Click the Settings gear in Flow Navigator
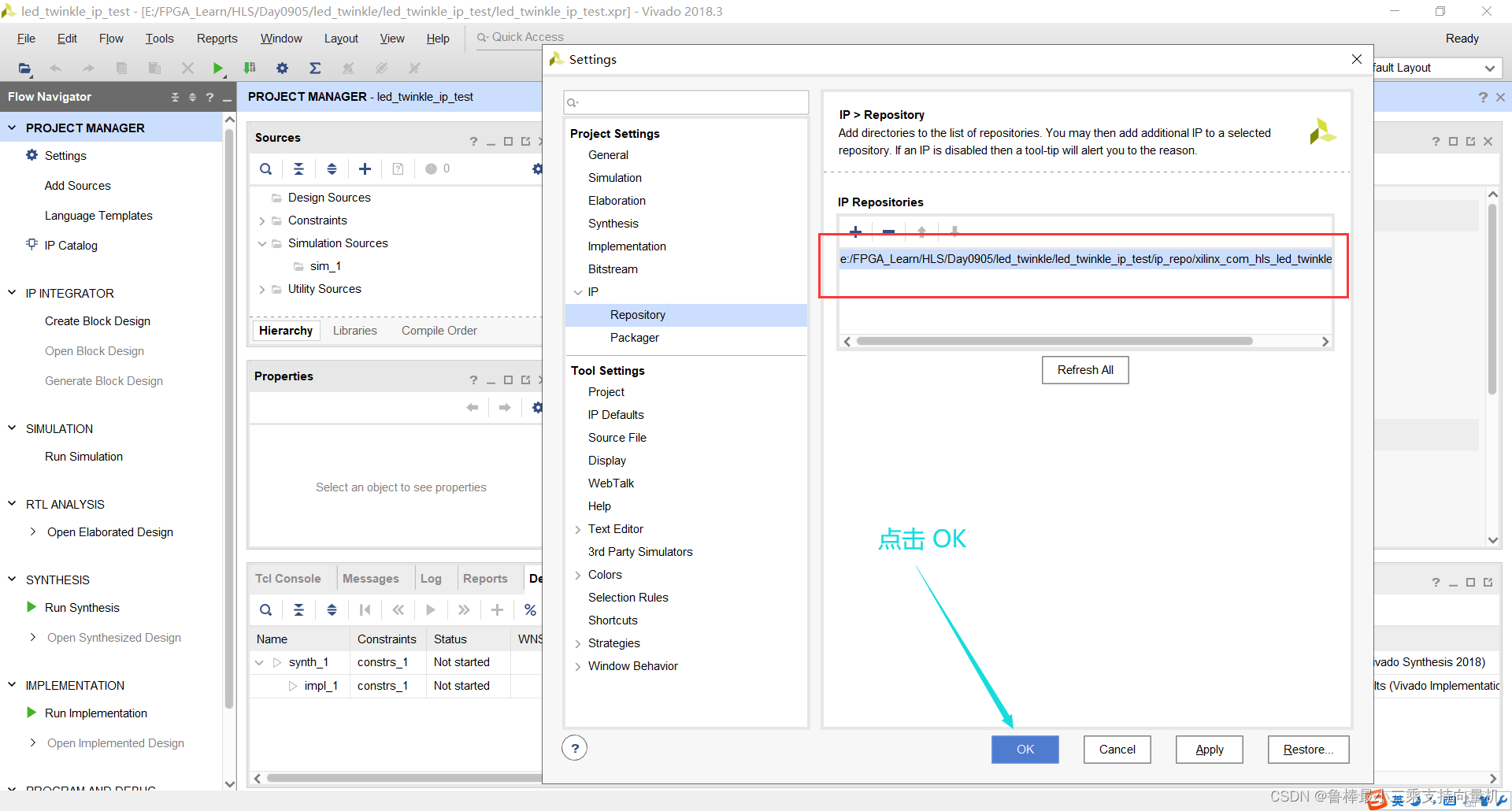1512x811 pixels. tap(31, 155)
